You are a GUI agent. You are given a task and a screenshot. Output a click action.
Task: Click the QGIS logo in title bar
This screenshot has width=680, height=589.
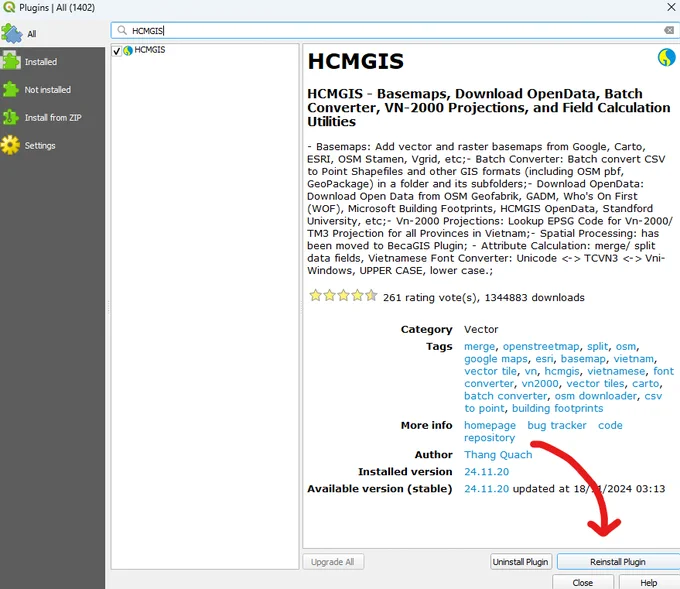[9, 7]
